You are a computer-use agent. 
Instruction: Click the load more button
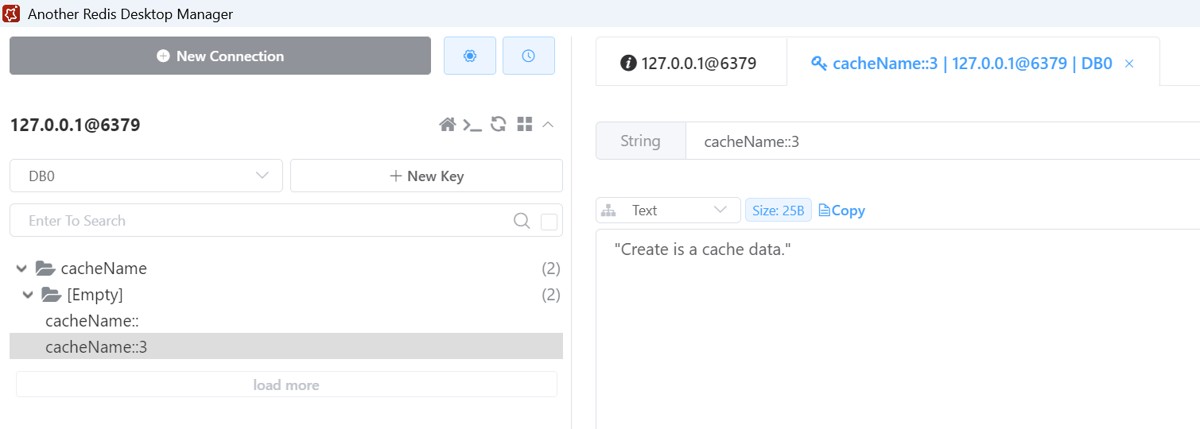click(286, 385)
